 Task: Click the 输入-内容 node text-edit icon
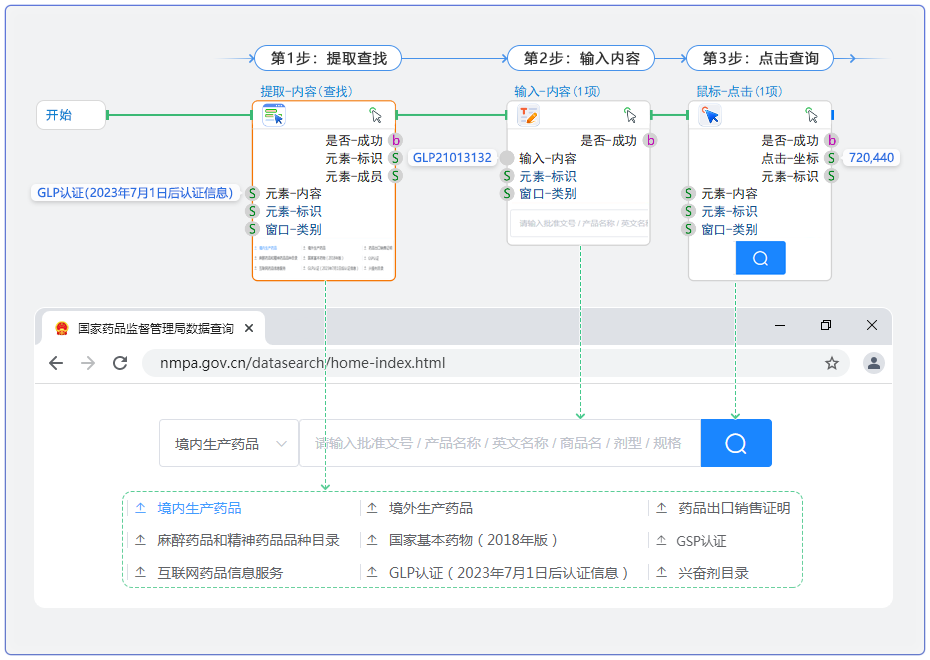pyautogui.click(x=528, y=115)
